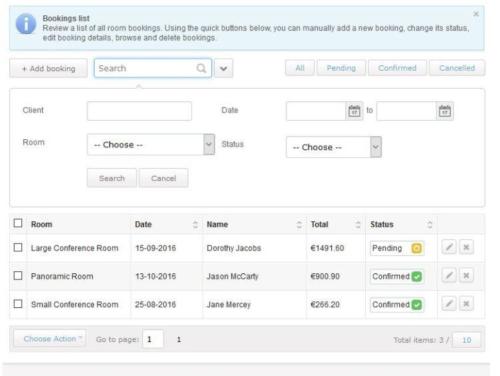
Task: Click the Search button in filter panel
Action: click(x=112, y=178)
